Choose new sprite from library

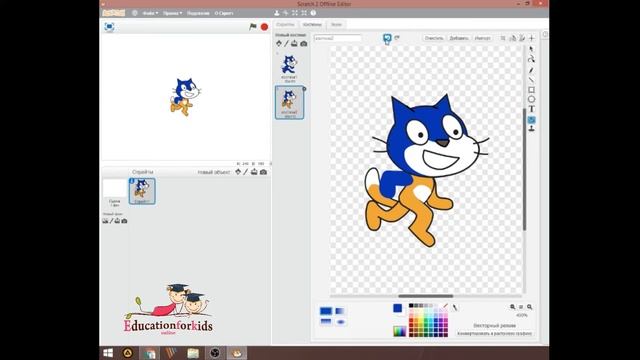point(238,172)
